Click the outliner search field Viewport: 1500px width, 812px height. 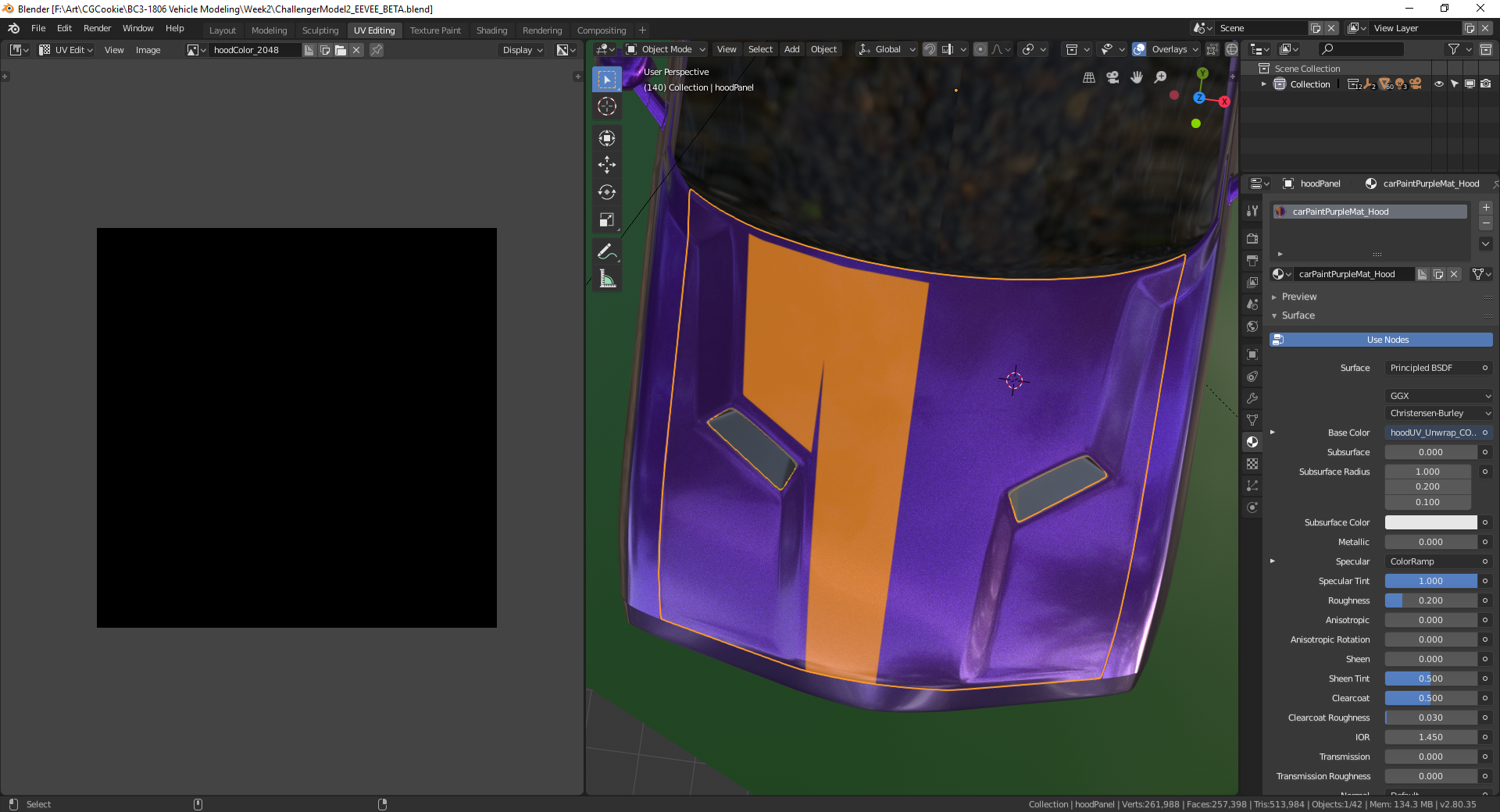click(x=1361, y=49)
